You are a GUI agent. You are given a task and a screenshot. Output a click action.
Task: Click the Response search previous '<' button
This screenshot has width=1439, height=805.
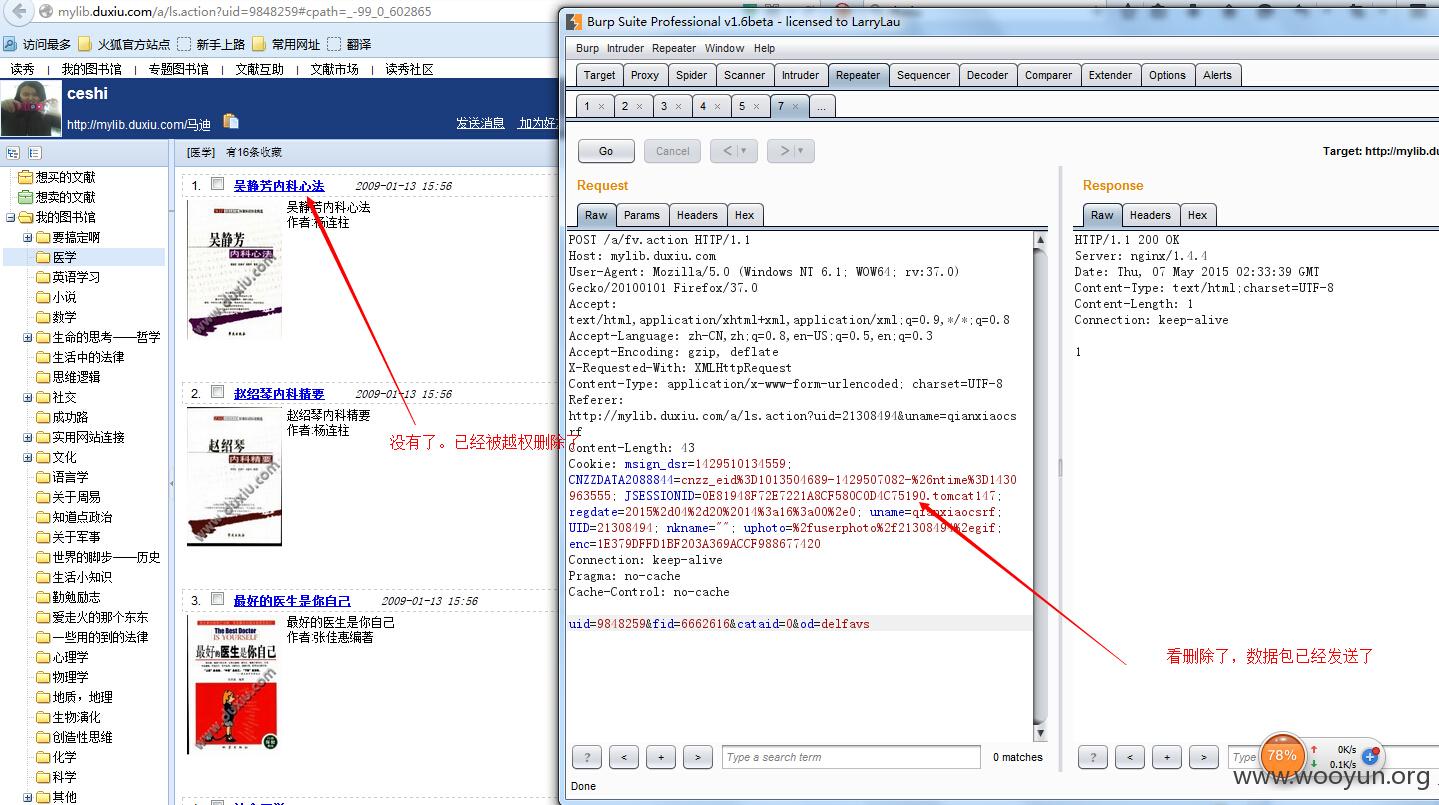1130,757
